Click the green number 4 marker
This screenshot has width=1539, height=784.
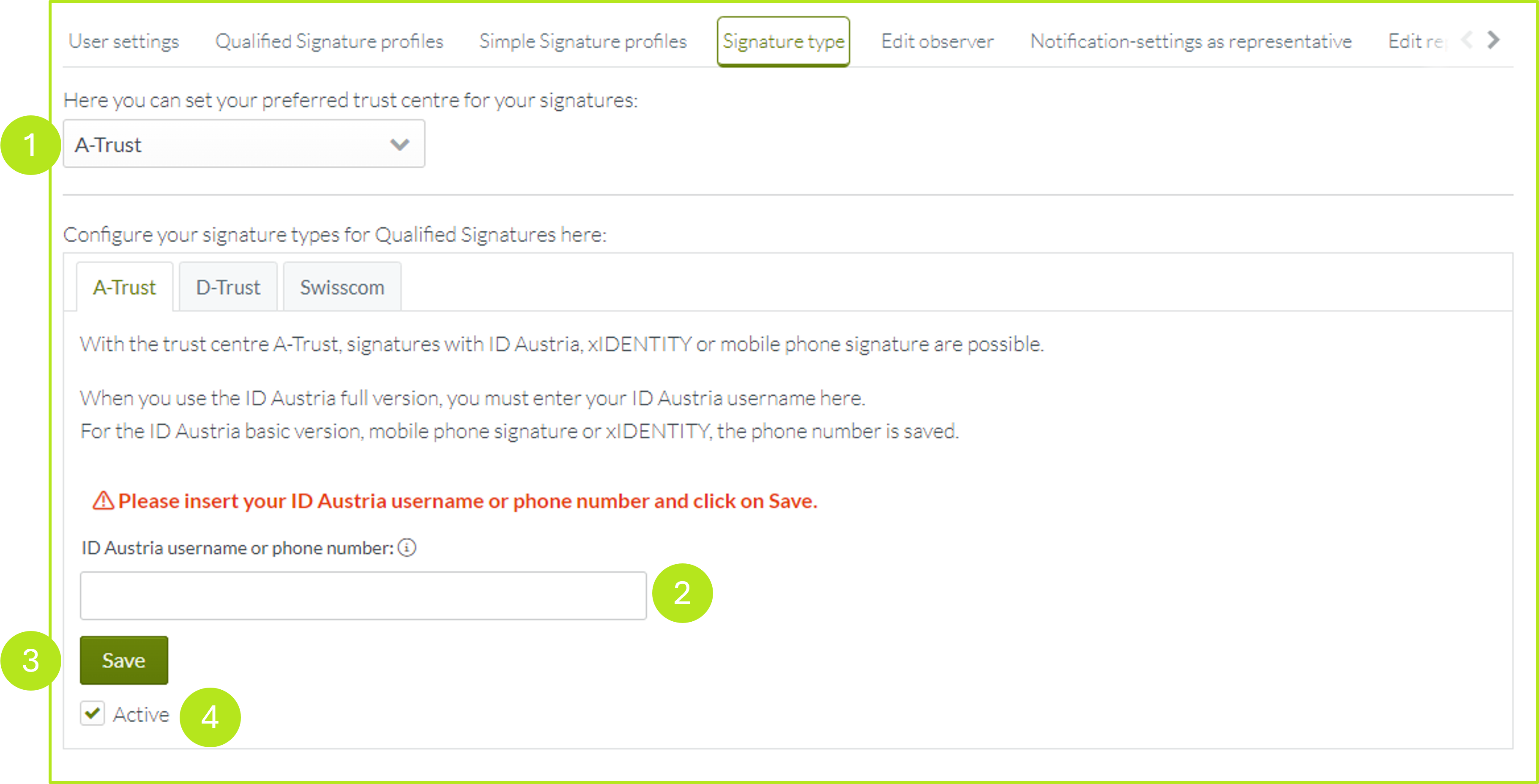(210, 717)
